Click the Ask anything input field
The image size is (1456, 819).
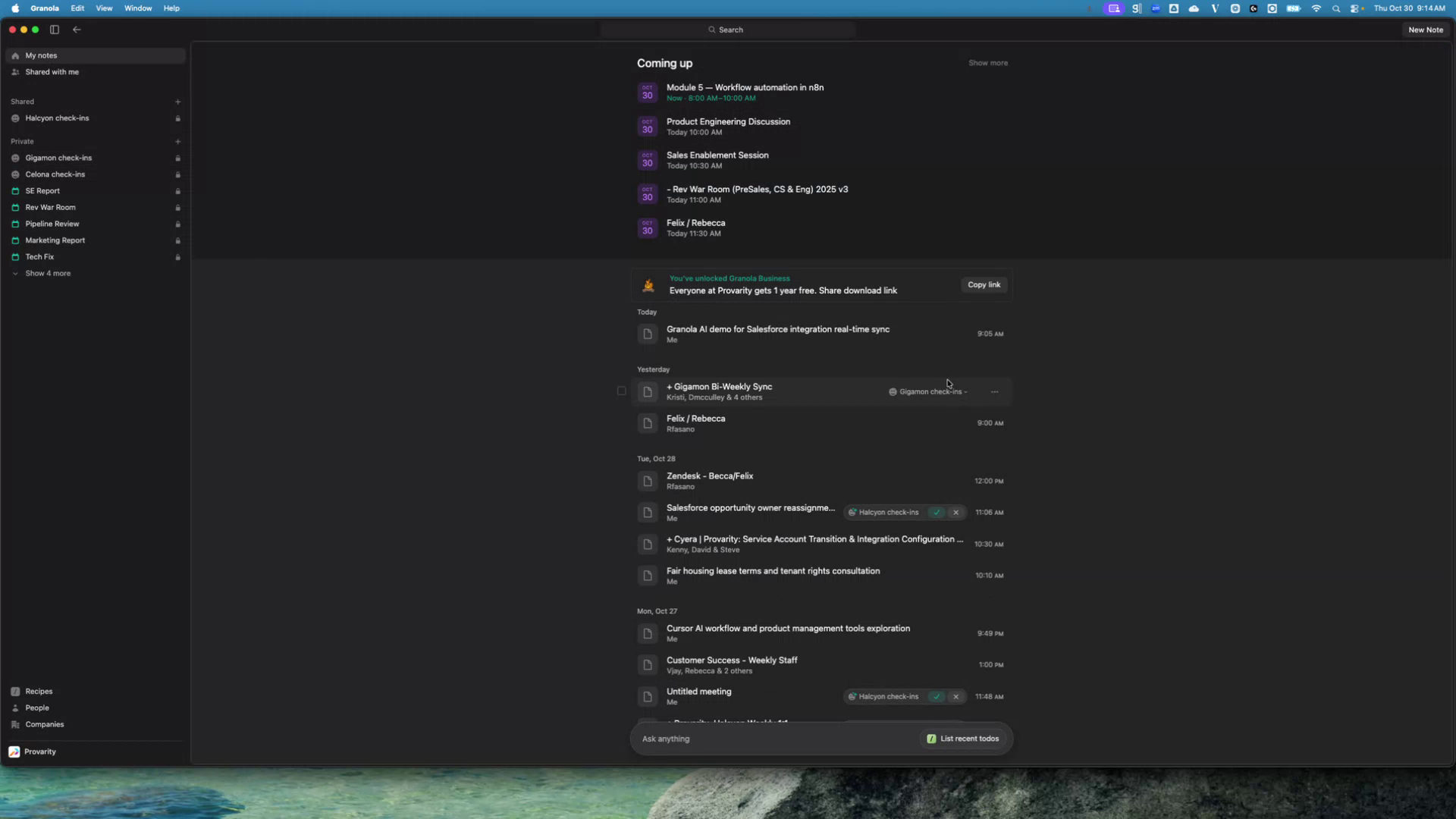758,739
